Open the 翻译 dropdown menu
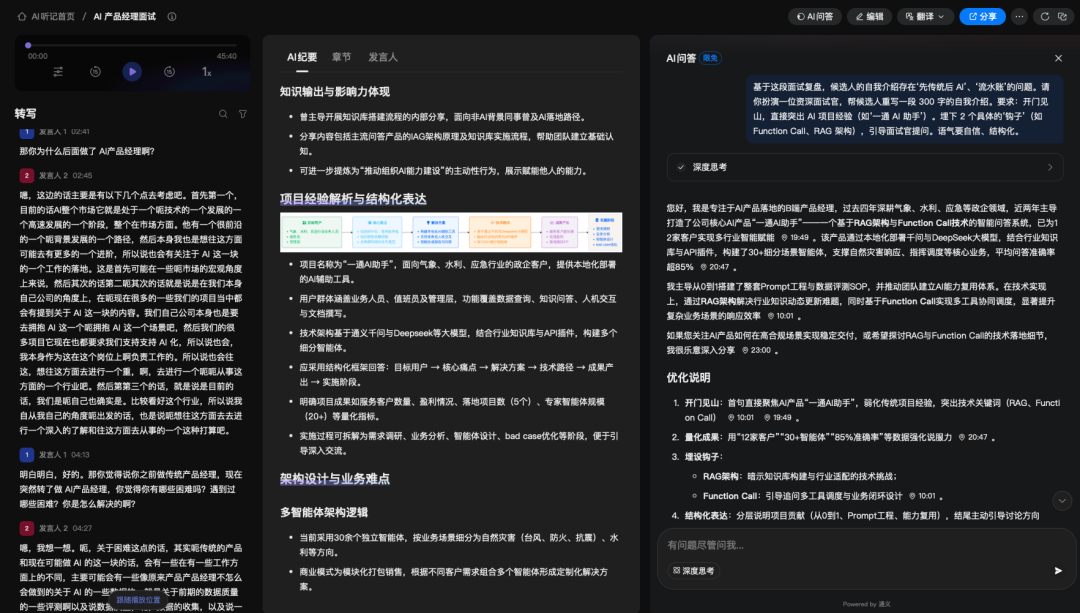Screen dimensions: 1080x613 924,17
